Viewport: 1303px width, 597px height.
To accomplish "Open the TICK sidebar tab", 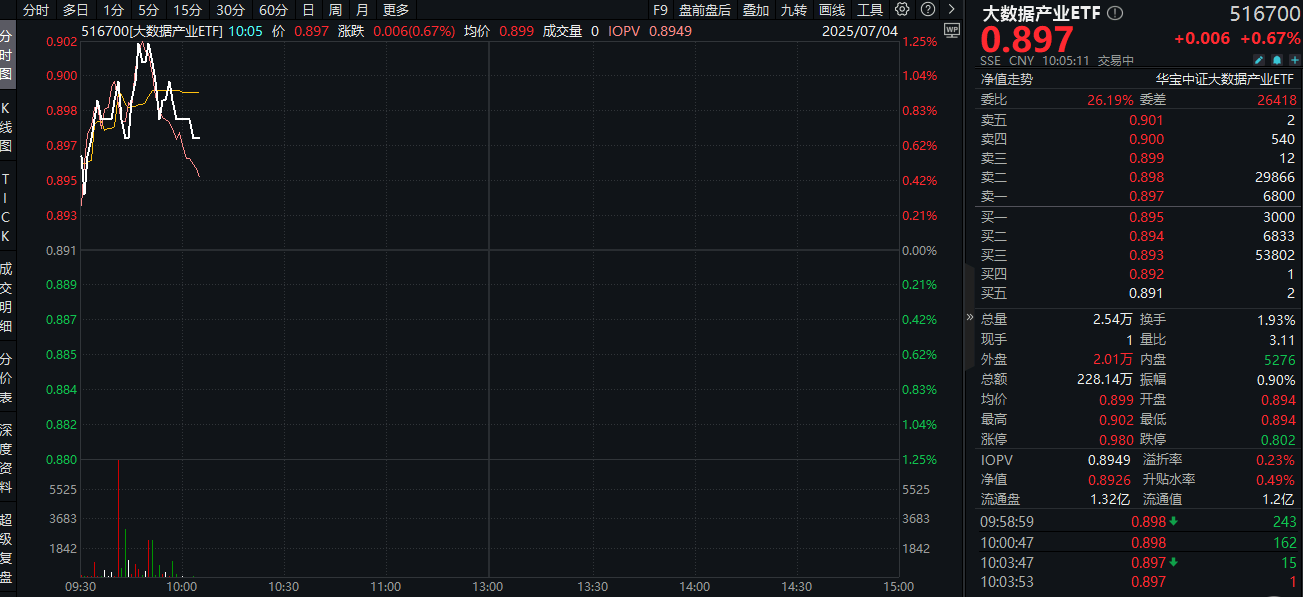I will [6, 207].
